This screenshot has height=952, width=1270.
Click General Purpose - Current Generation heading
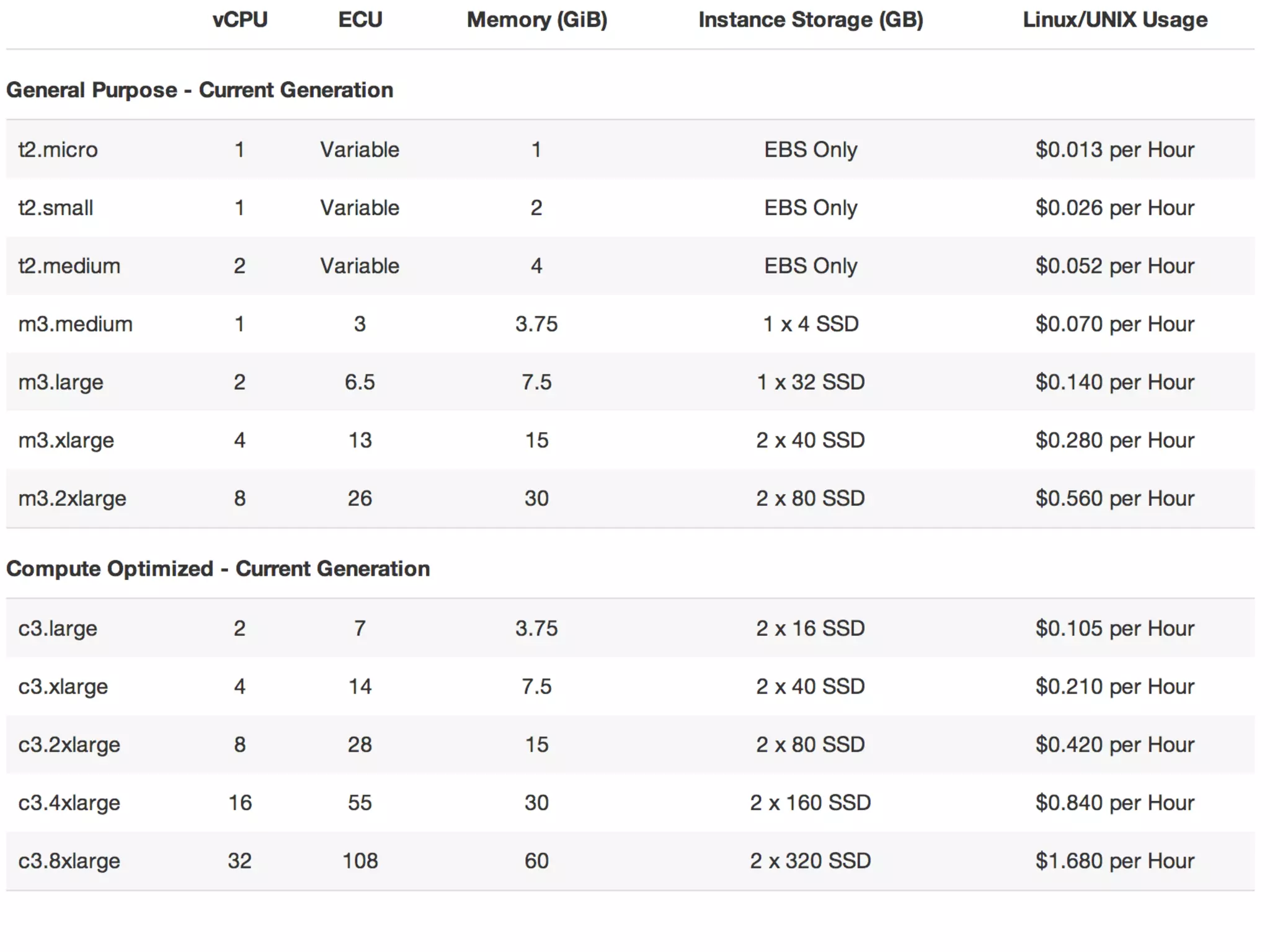pos(200,90)
